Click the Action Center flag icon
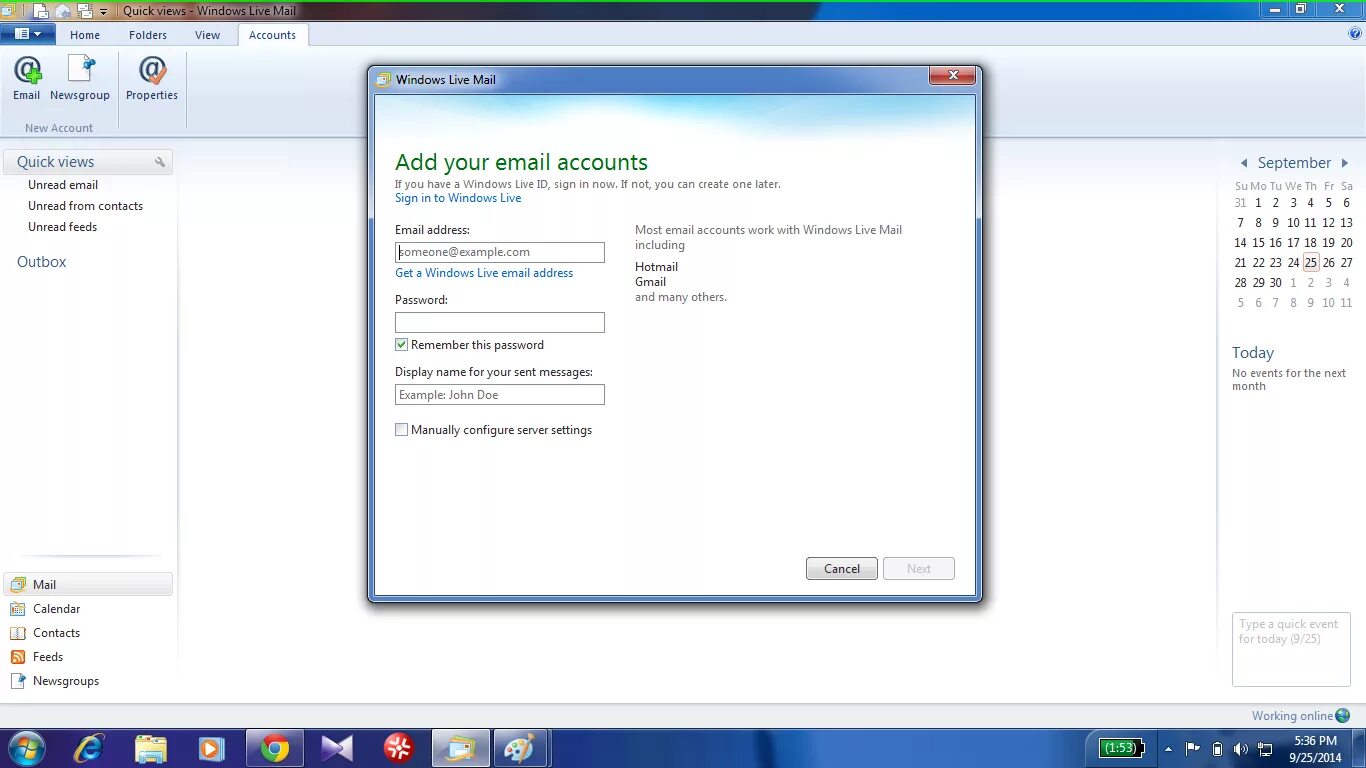The height and width of the screenshot is (768, 1366). (x=1193, y=748)
